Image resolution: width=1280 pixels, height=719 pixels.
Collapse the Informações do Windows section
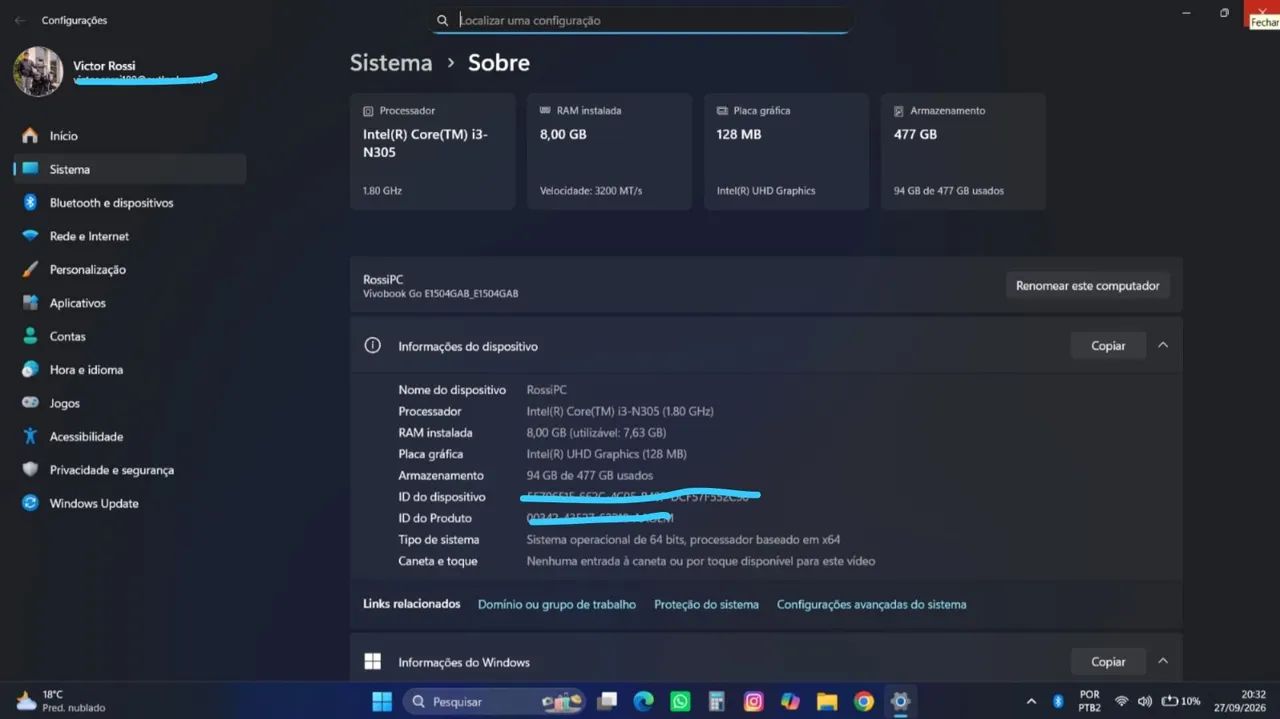coord(1163,661)
